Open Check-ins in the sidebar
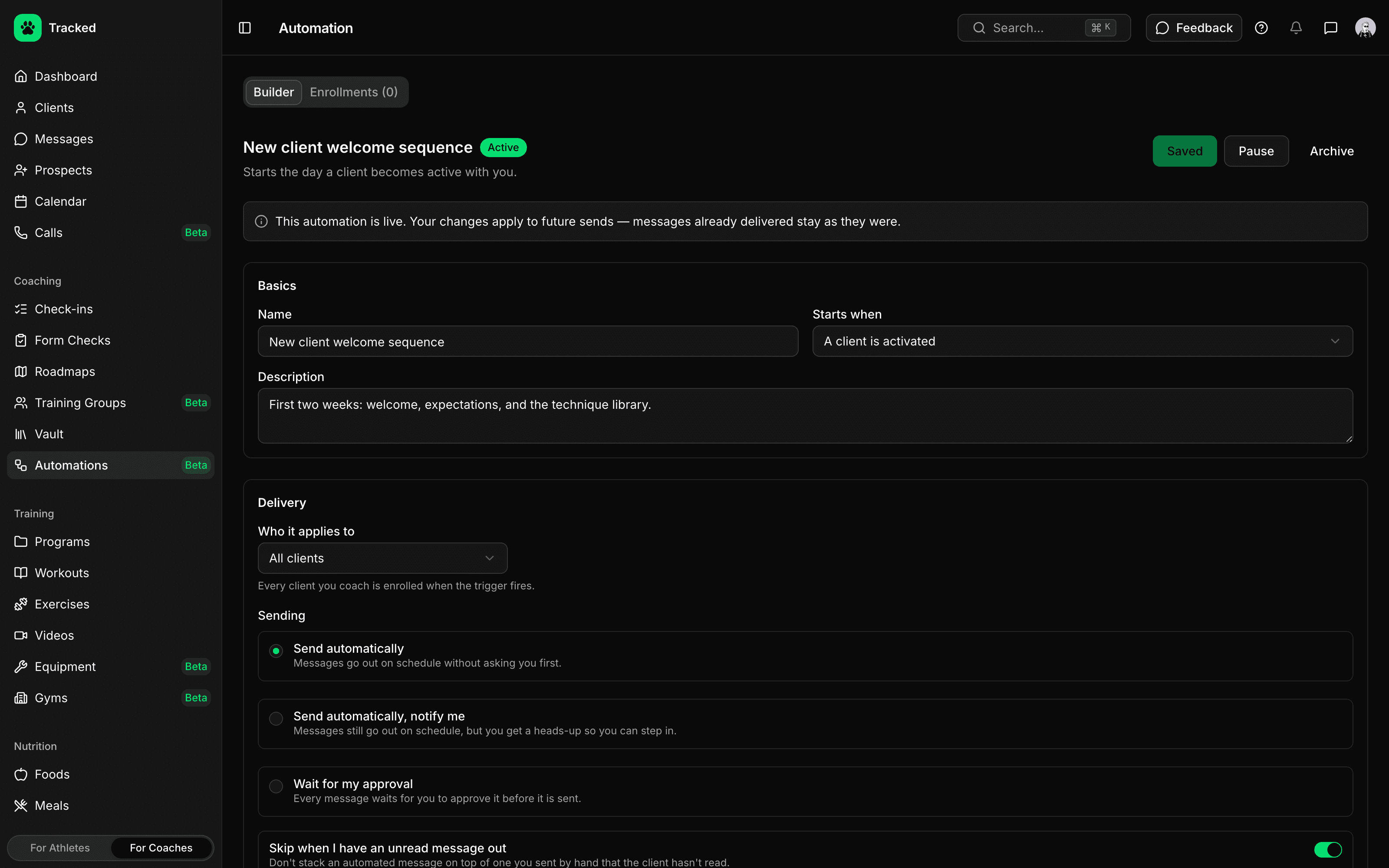This screenshot has width=1389, height=868. coord(110,309)
